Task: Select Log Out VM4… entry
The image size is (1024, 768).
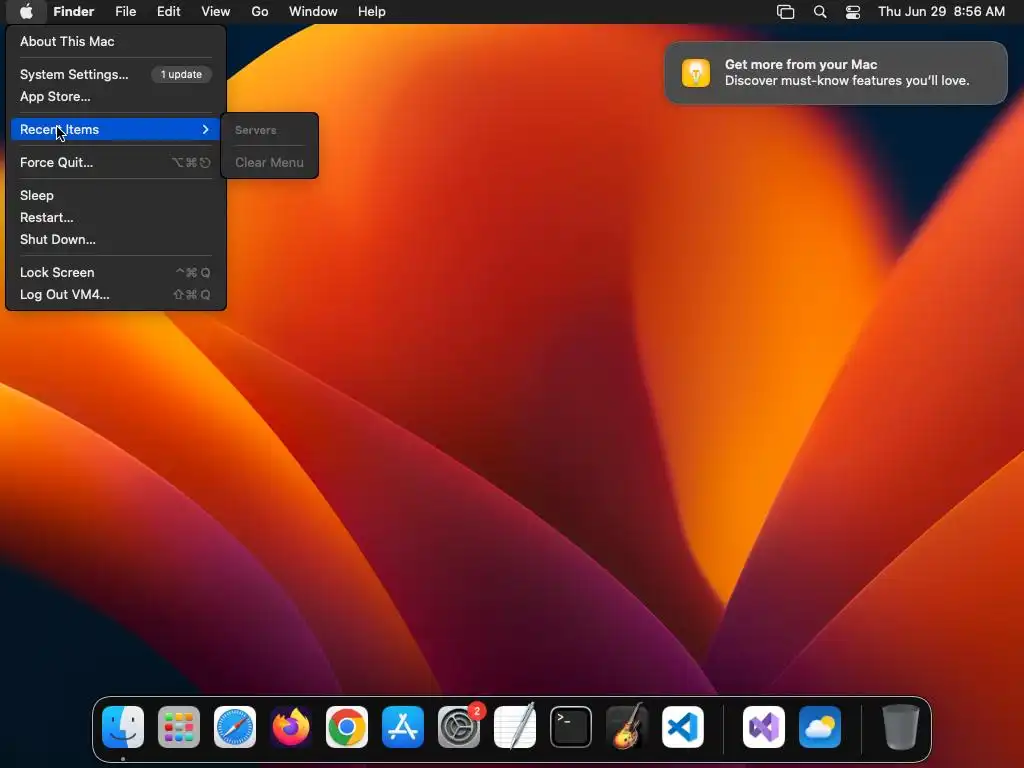Action: (x=116, y=295)
